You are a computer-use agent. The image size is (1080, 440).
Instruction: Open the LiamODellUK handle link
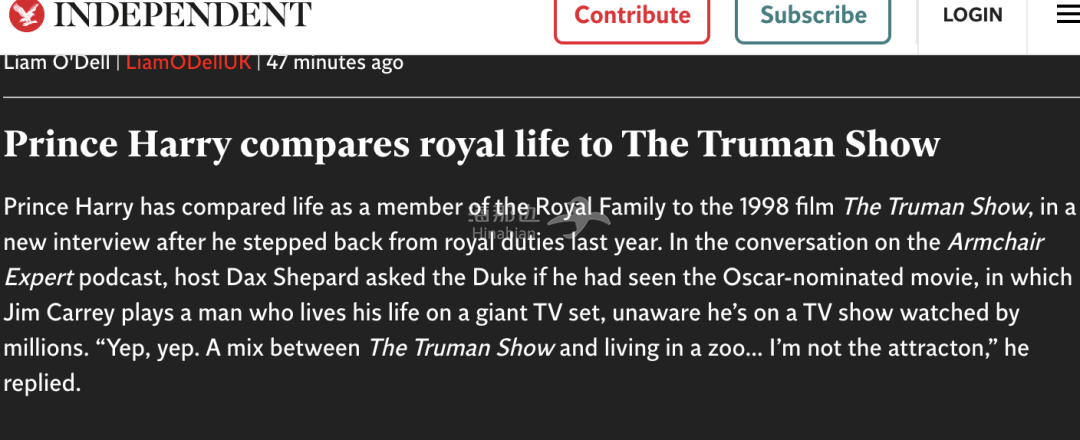pyautogui.click(x=188, y=62)
